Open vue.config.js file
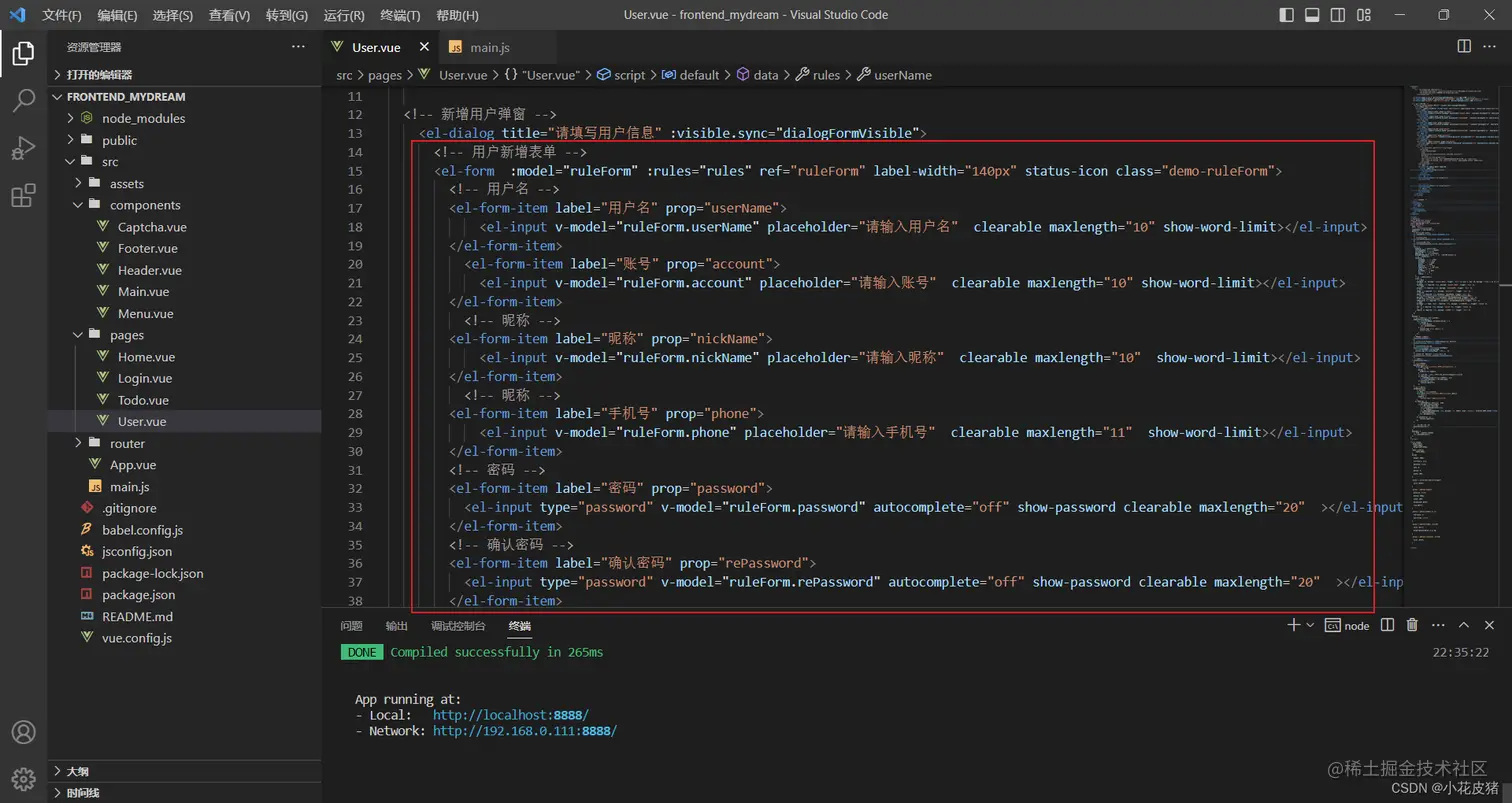The width and height of the screenshot is (1512, 803). tap(185, 638)
